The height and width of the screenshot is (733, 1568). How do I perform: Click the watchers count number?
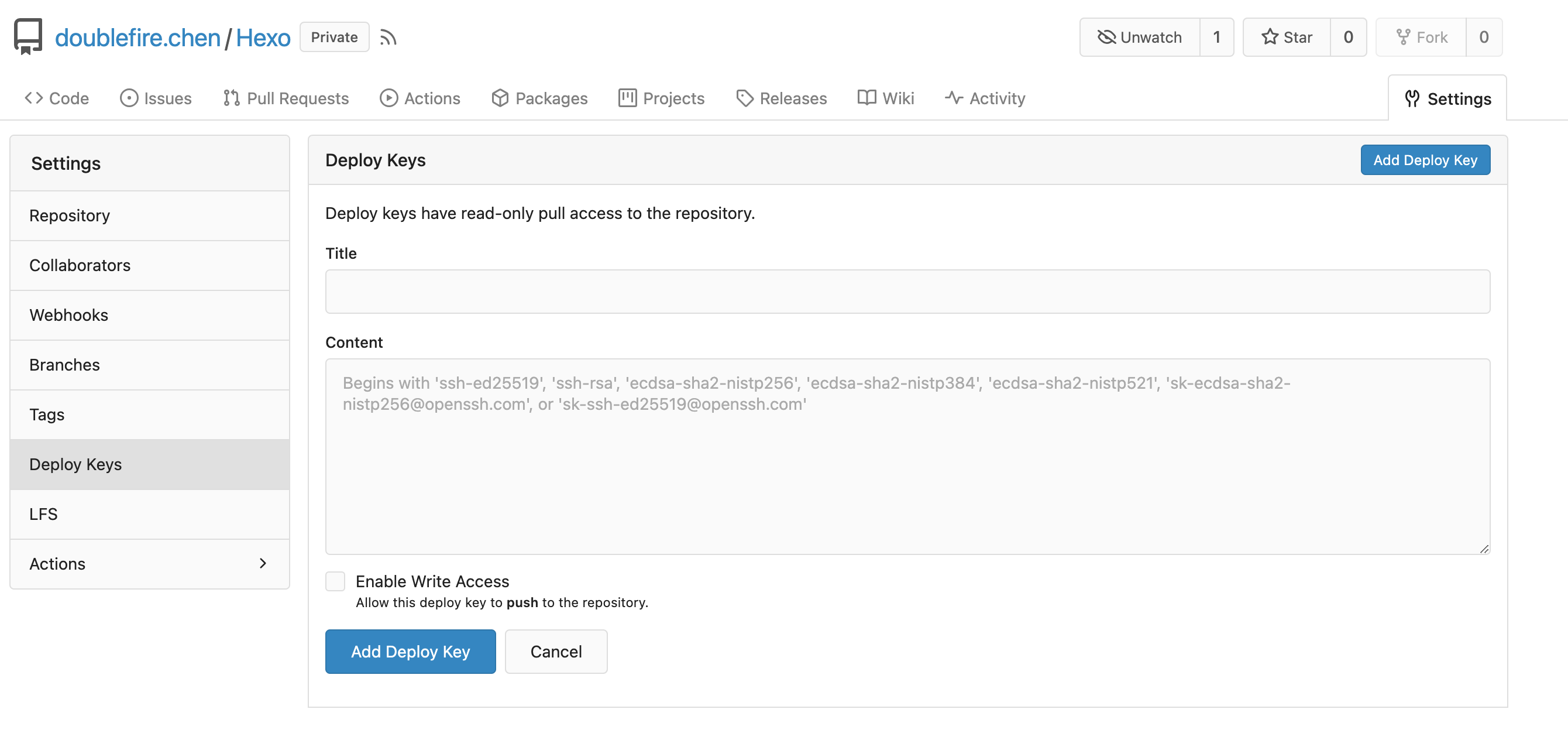(1216, 38)
